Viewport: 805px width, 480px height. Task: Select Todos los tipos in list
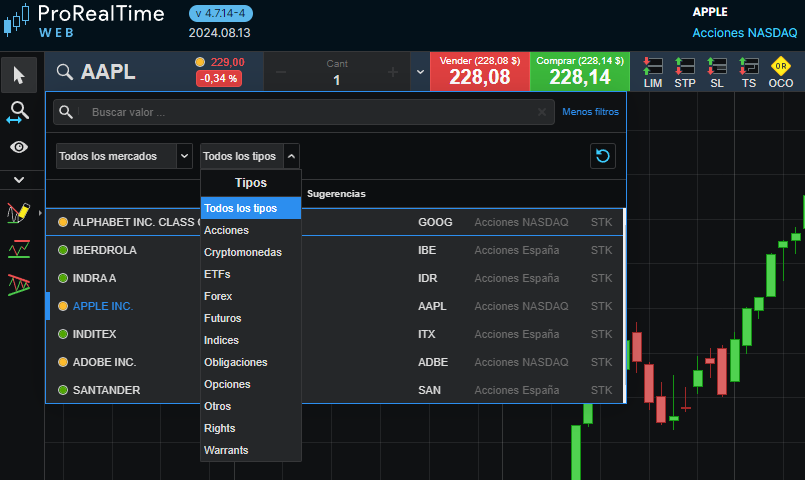point(251,208)
